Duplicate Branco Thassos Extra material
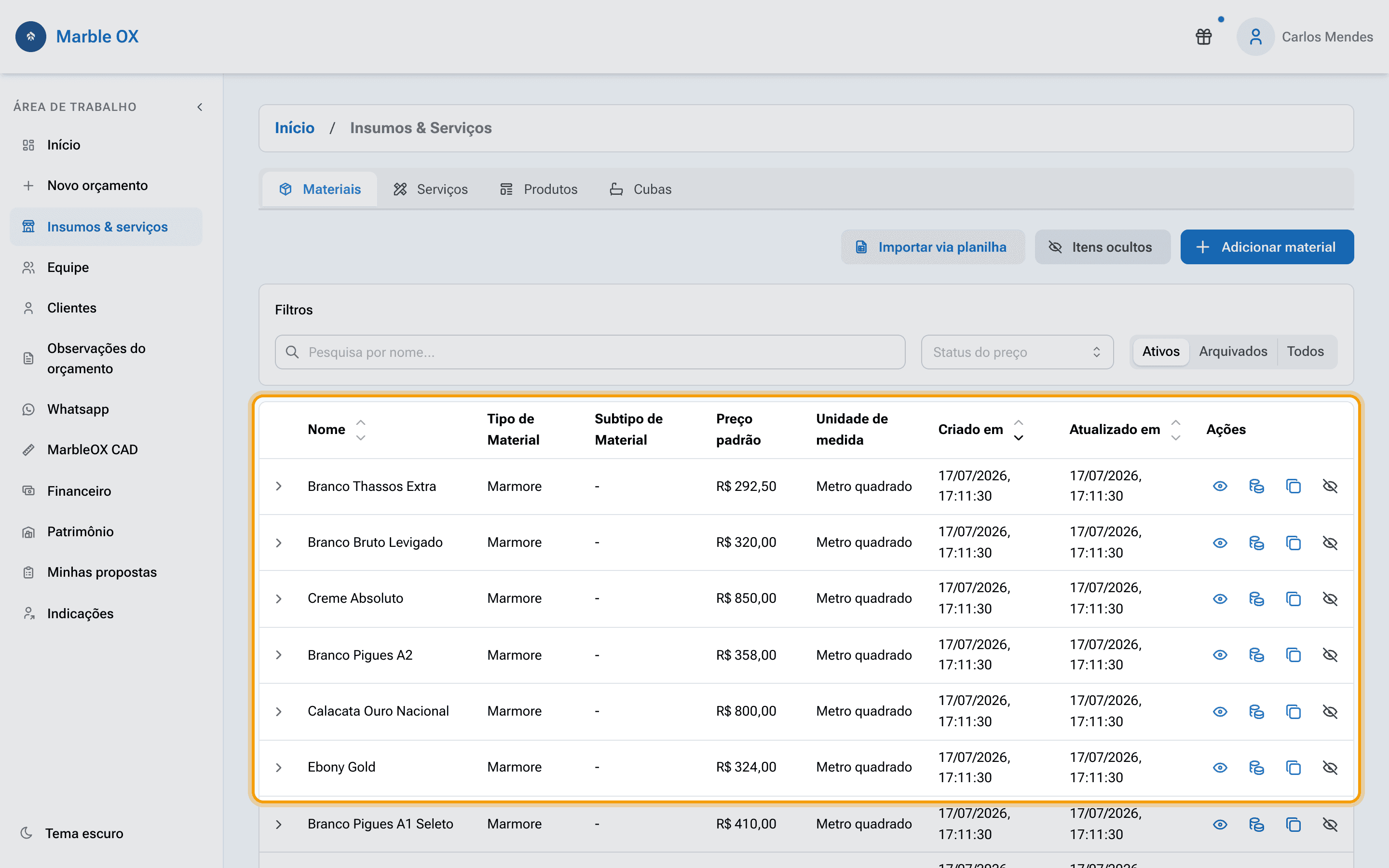 click(1293, 486)
